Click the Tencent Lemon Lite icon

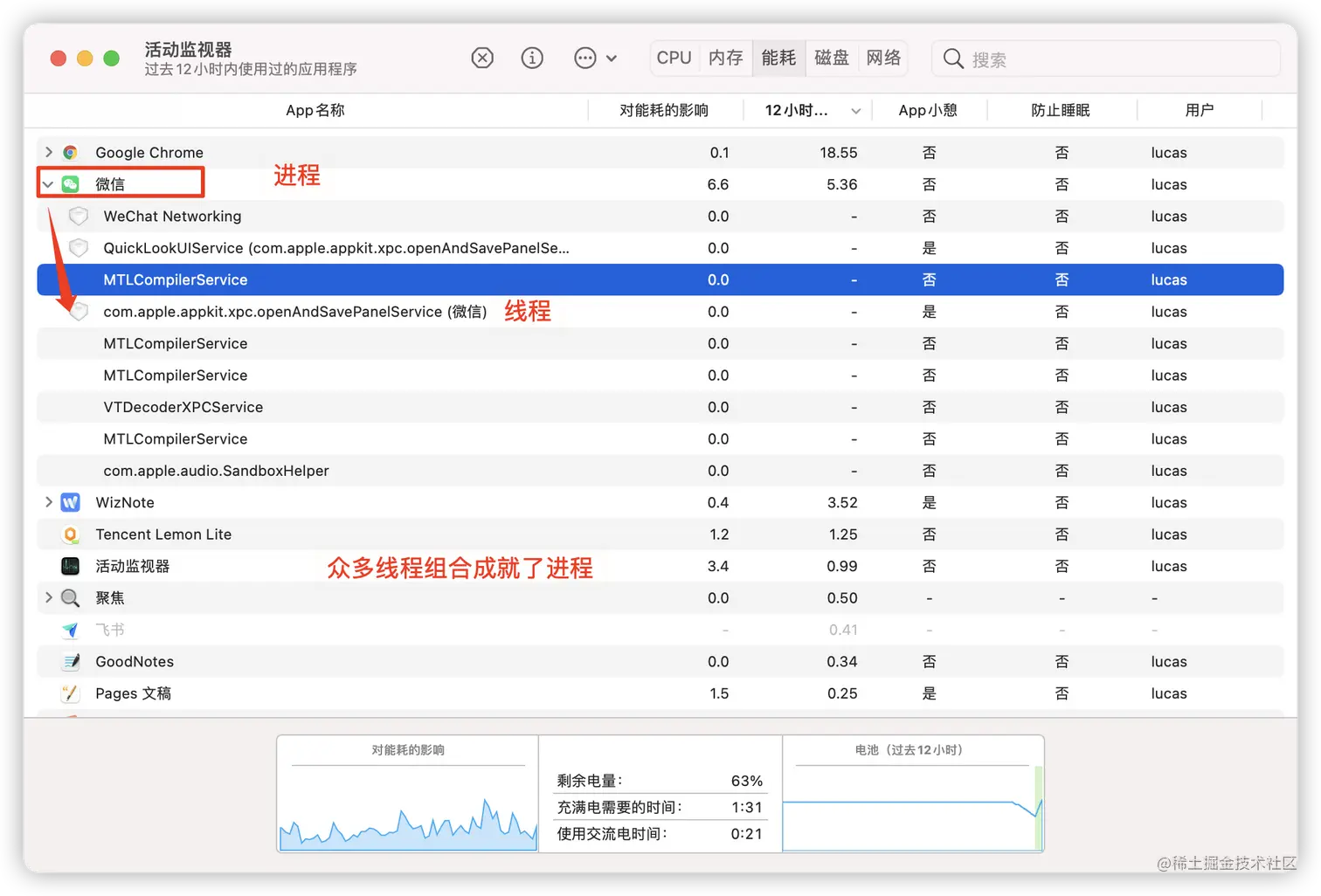pyautogui.click(x=70, y=534)
